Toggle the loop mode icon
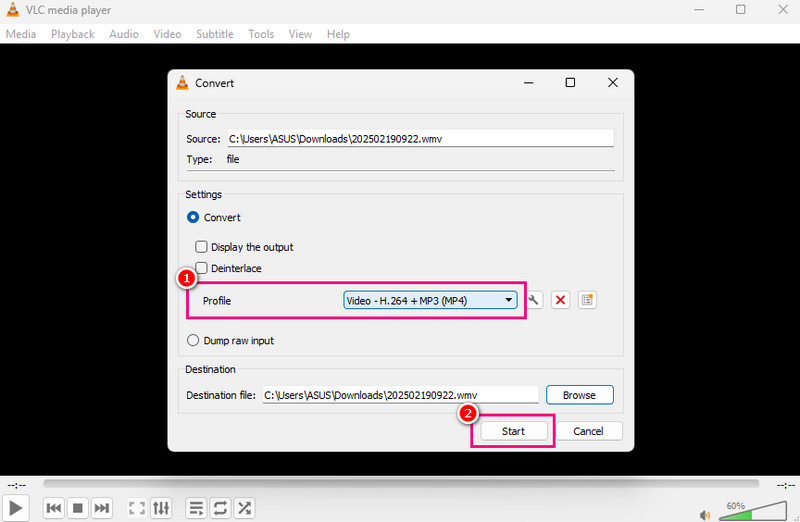 click(x=220, y=508)
